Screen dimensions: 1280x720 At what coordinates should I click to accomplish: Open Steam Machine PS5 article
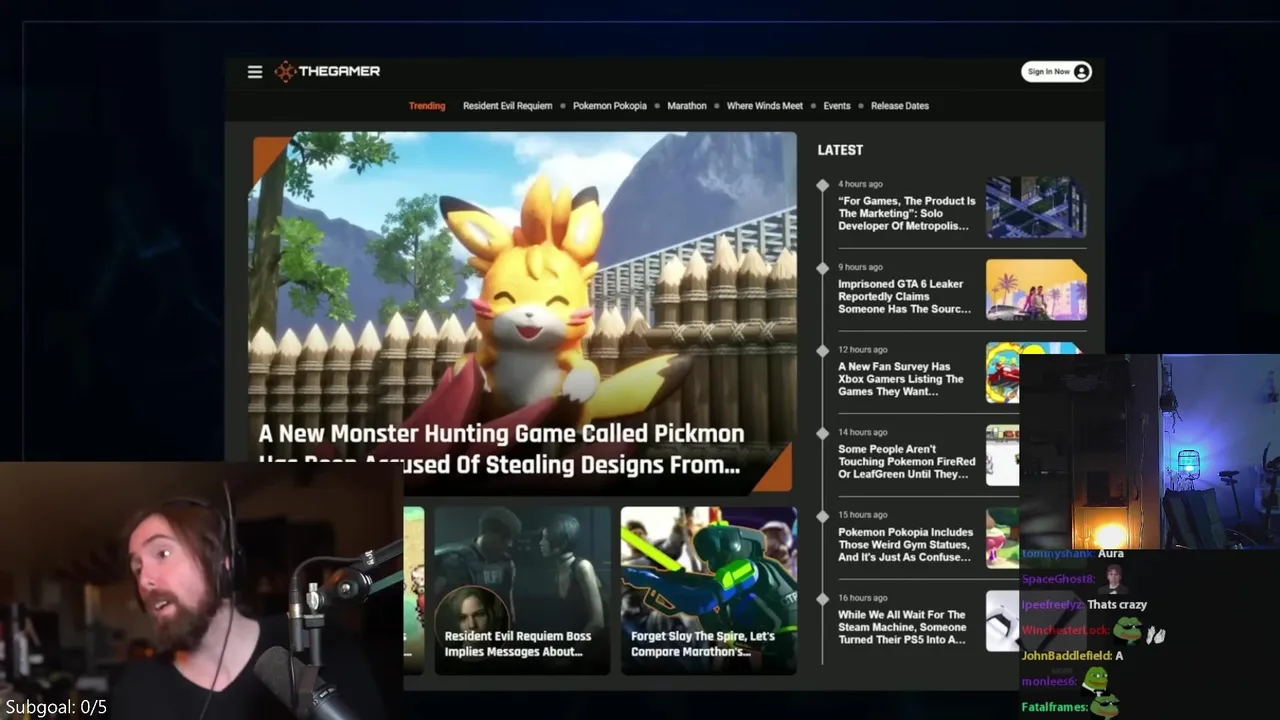coord(902,627)
